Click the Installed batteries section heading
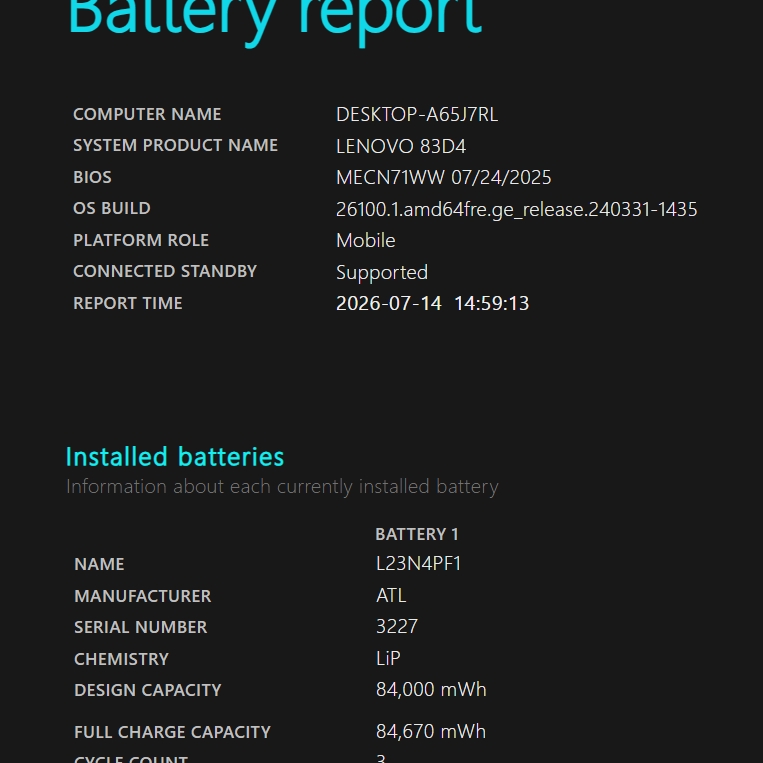 (175, 457)
